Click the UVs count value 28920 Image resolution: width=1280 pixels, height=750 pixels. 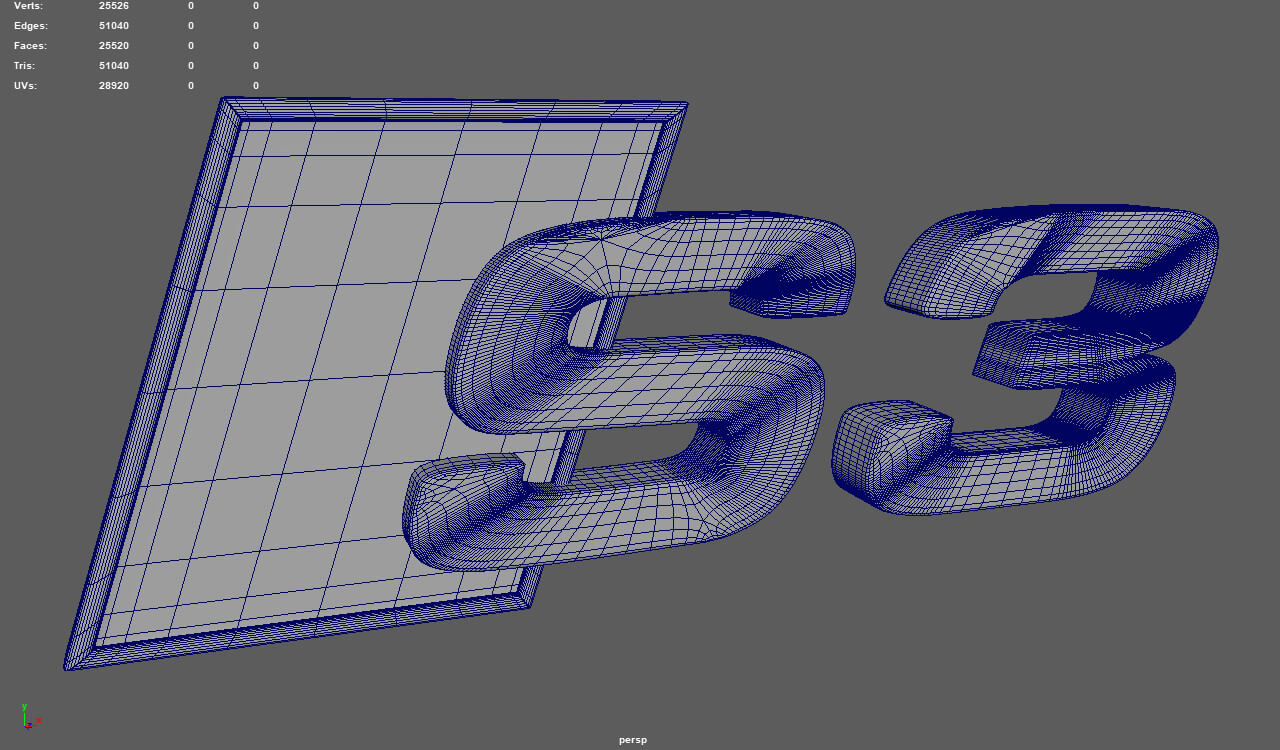(114, 86)
